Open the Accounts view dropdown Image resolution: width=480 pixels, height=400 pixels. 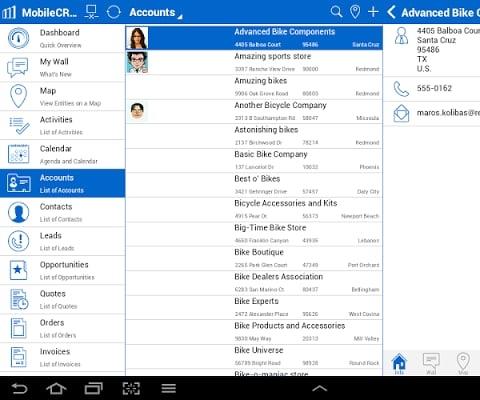pyautogui.click(x=156, y=13)
